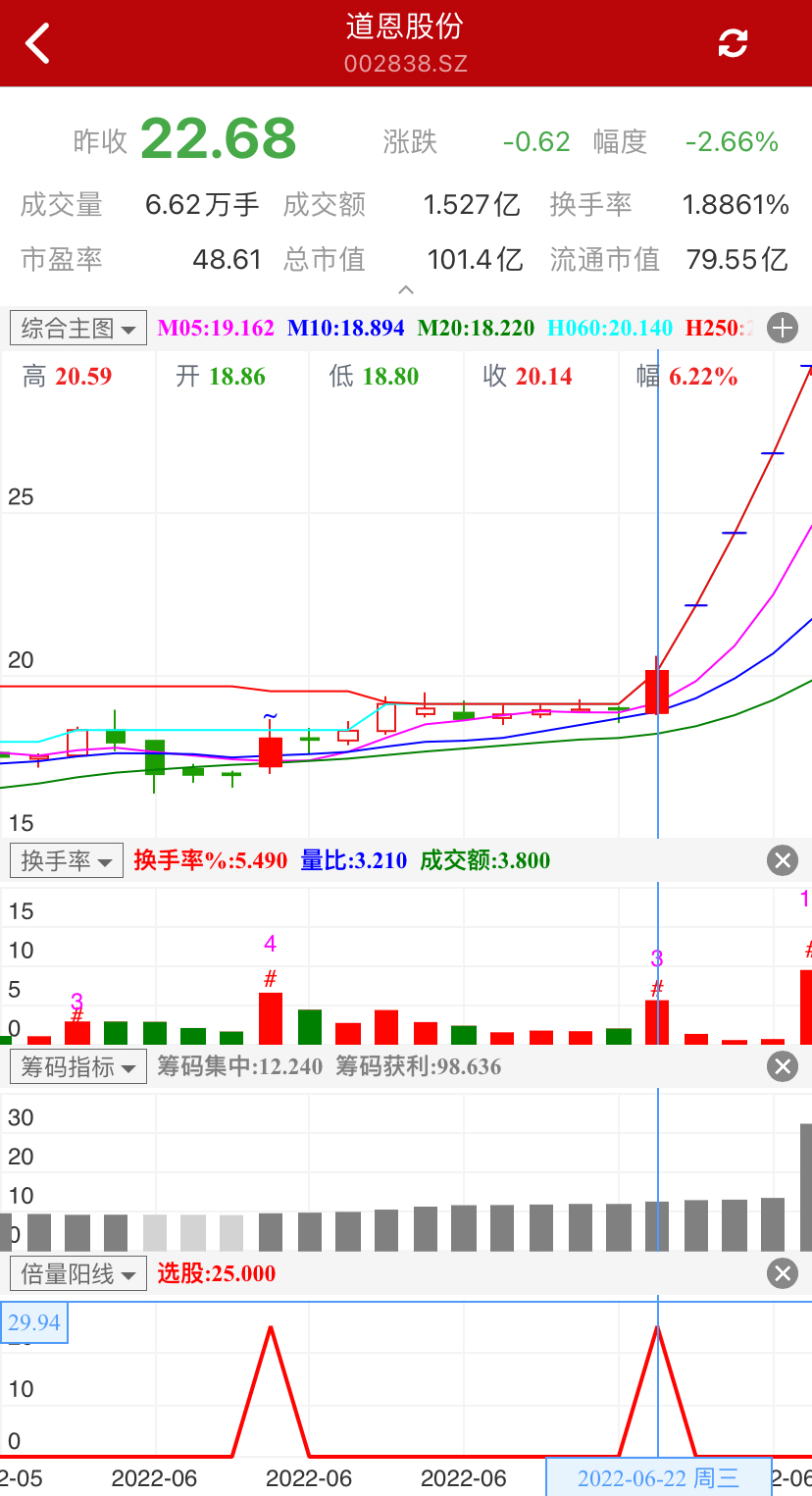The image size is (812, 1496).
Task: Tap the turnover bar marked 4
Action: (x=271, y=1018)
